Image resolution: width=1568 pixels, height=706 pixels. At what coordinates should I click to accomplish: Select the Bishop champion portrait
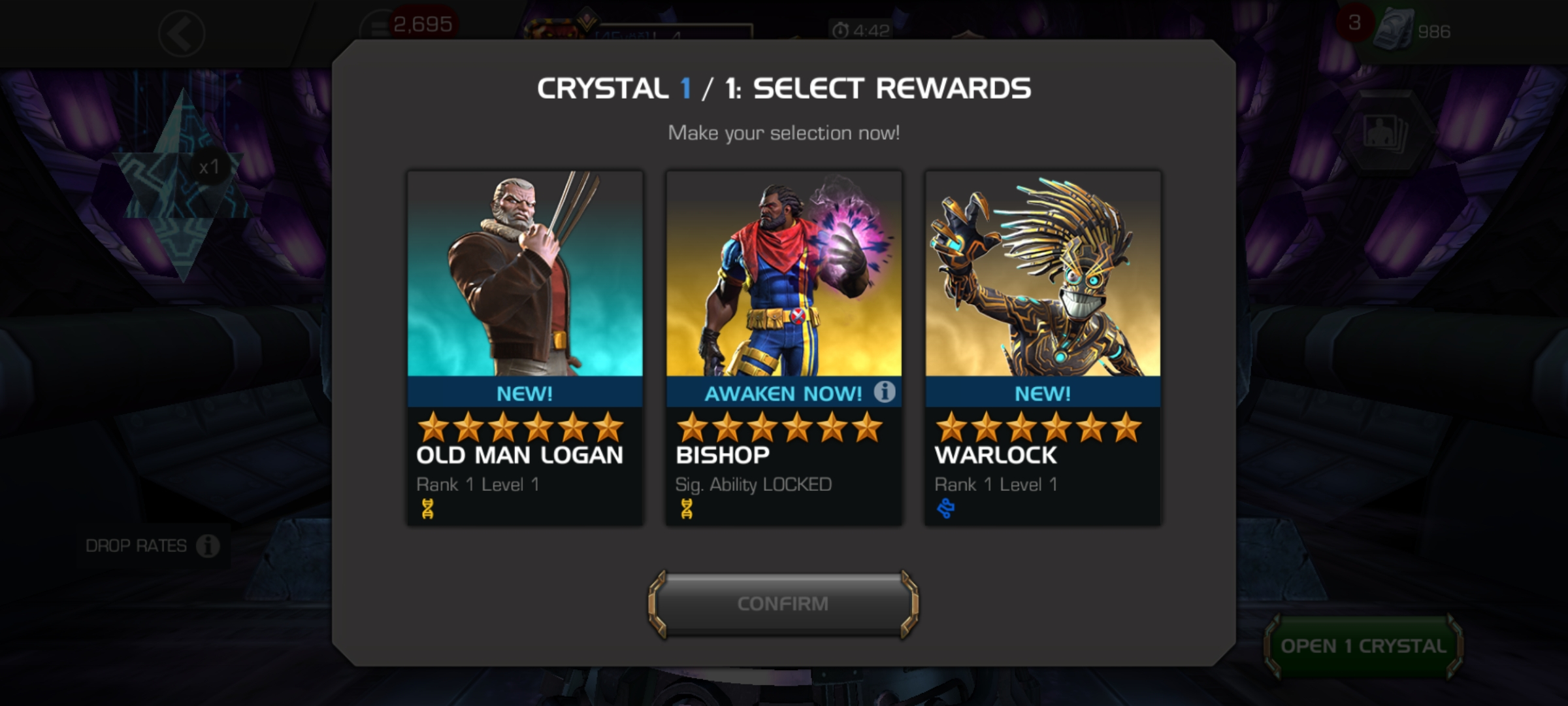coord(784,274)
